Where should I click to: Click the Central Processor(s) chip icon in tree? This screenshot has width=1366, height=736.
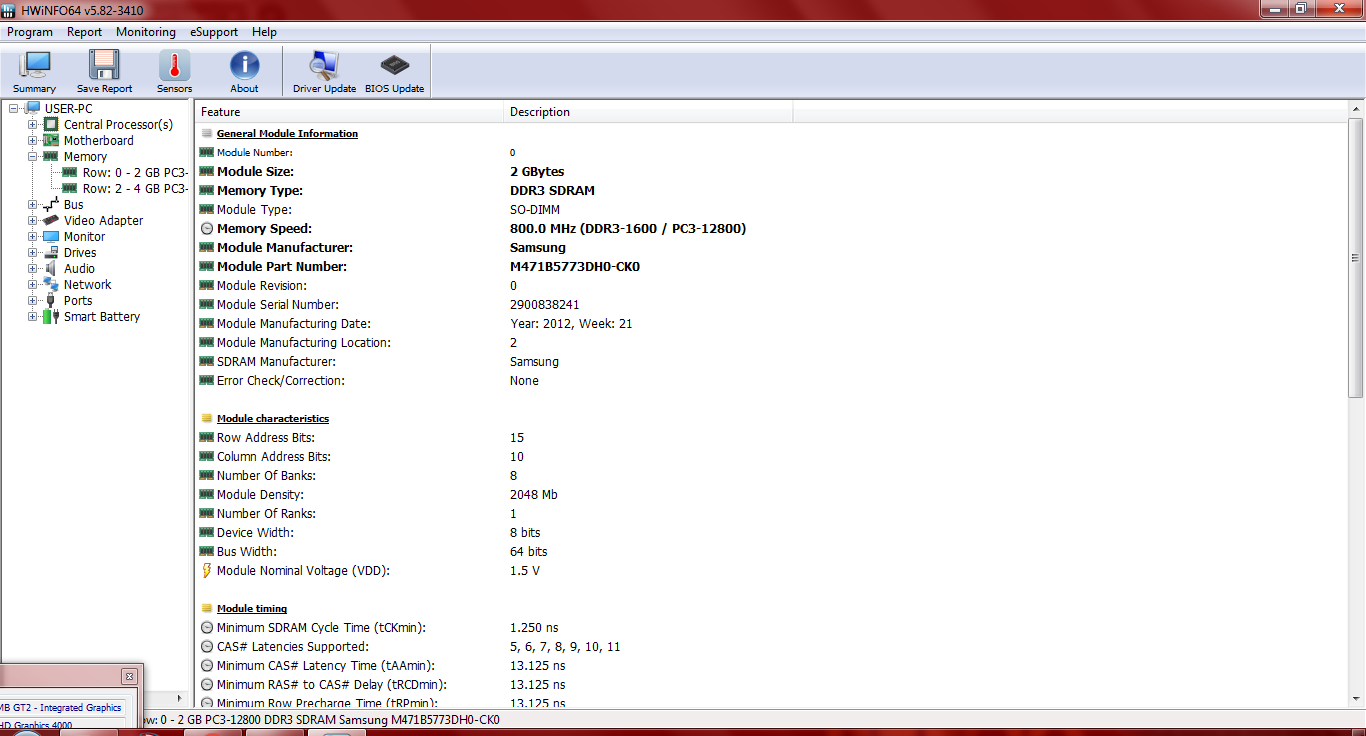(51, 124)
